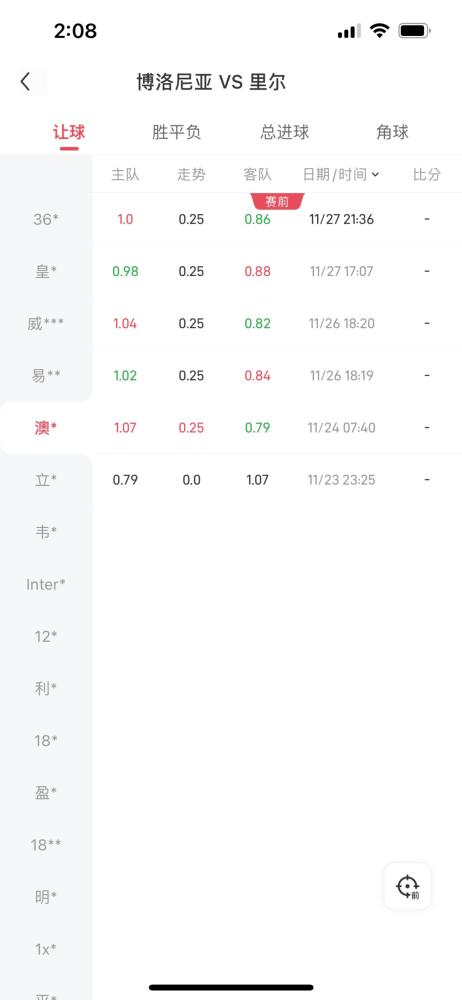This screenshot has width=462, height=1000.
Task: Tap the Wi-Fi status icon
Action: (380, 31)
